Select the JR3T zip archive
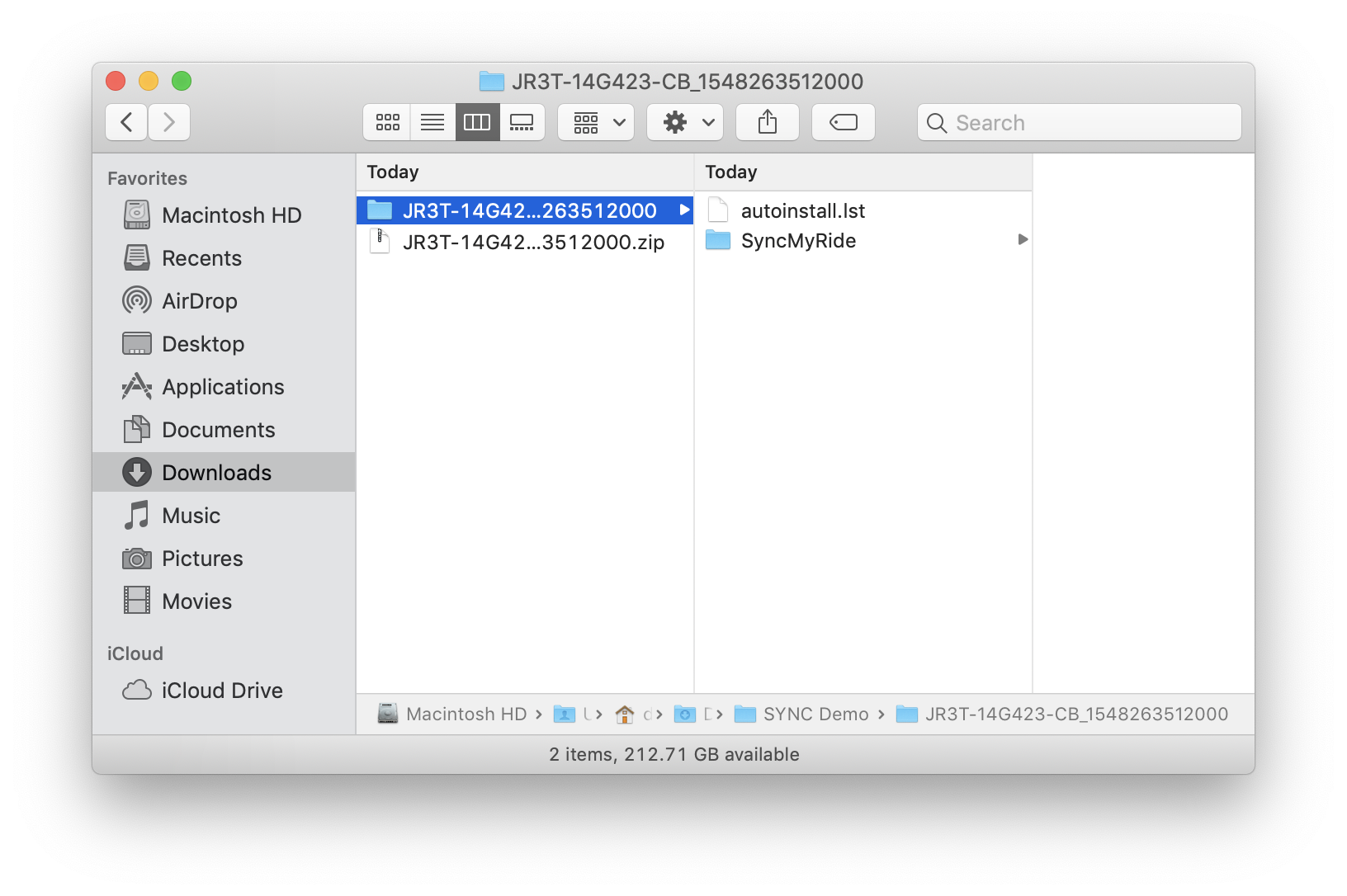 tap(533, 243)
